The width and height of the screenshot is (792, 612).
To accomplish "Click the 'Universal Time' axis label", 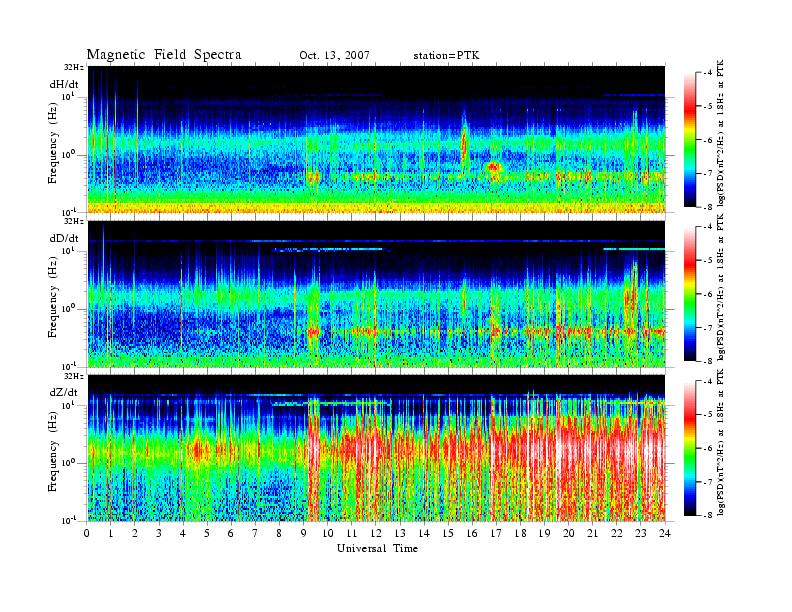I will pyautogui.click(x=377, y=548).
